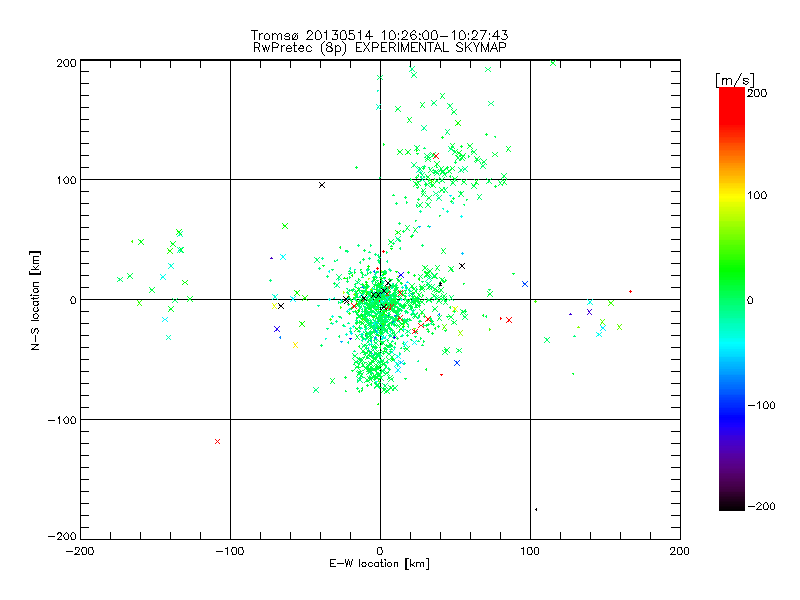Click the "N-S location [km]" vertical axis label

pyautogui.click(x=35, y=300)
